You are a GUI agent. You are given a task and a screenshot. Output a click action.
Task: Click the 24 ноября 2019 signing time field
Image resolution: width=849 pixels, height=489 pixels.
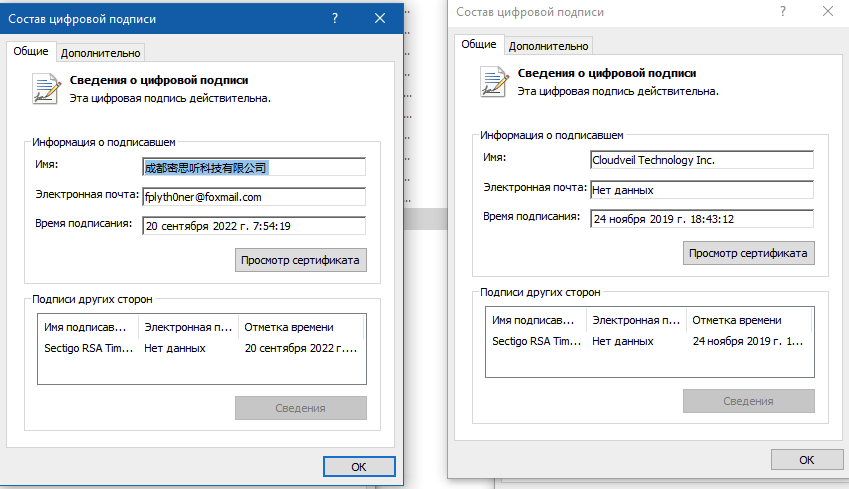point(702,219)
